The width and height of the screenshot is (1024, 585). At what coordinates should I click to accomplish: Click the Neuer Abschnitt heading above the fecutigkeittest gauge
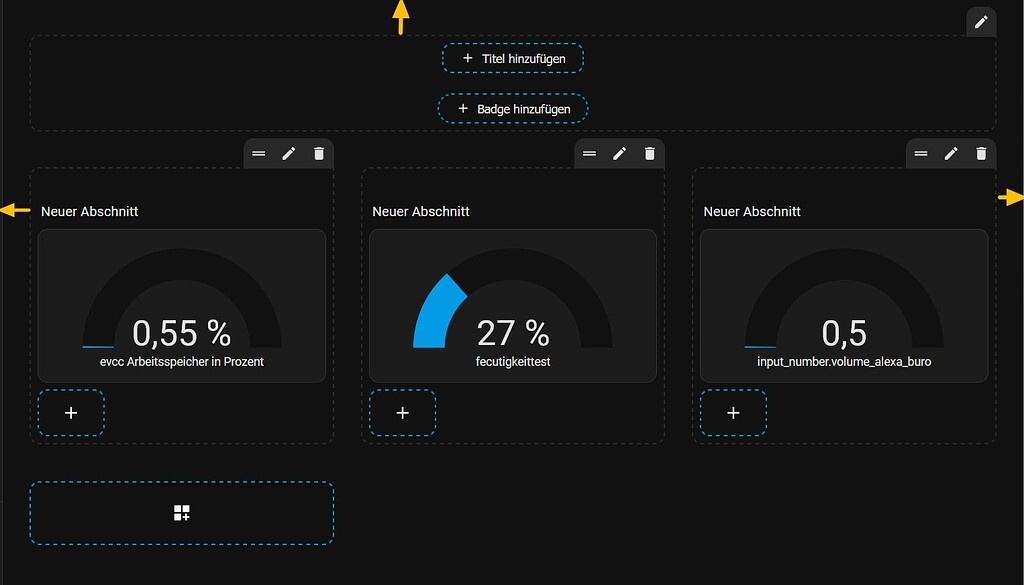coord(421,212)
